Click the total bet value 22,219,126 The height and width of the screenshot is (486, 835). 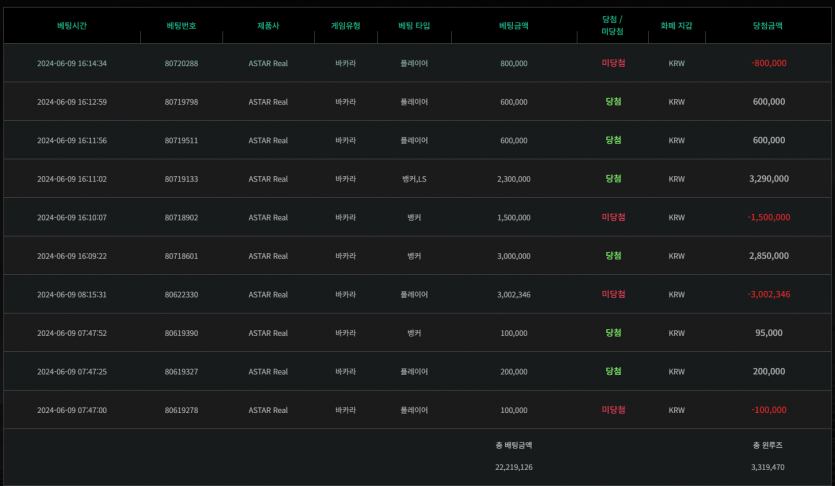click(514, 467)
